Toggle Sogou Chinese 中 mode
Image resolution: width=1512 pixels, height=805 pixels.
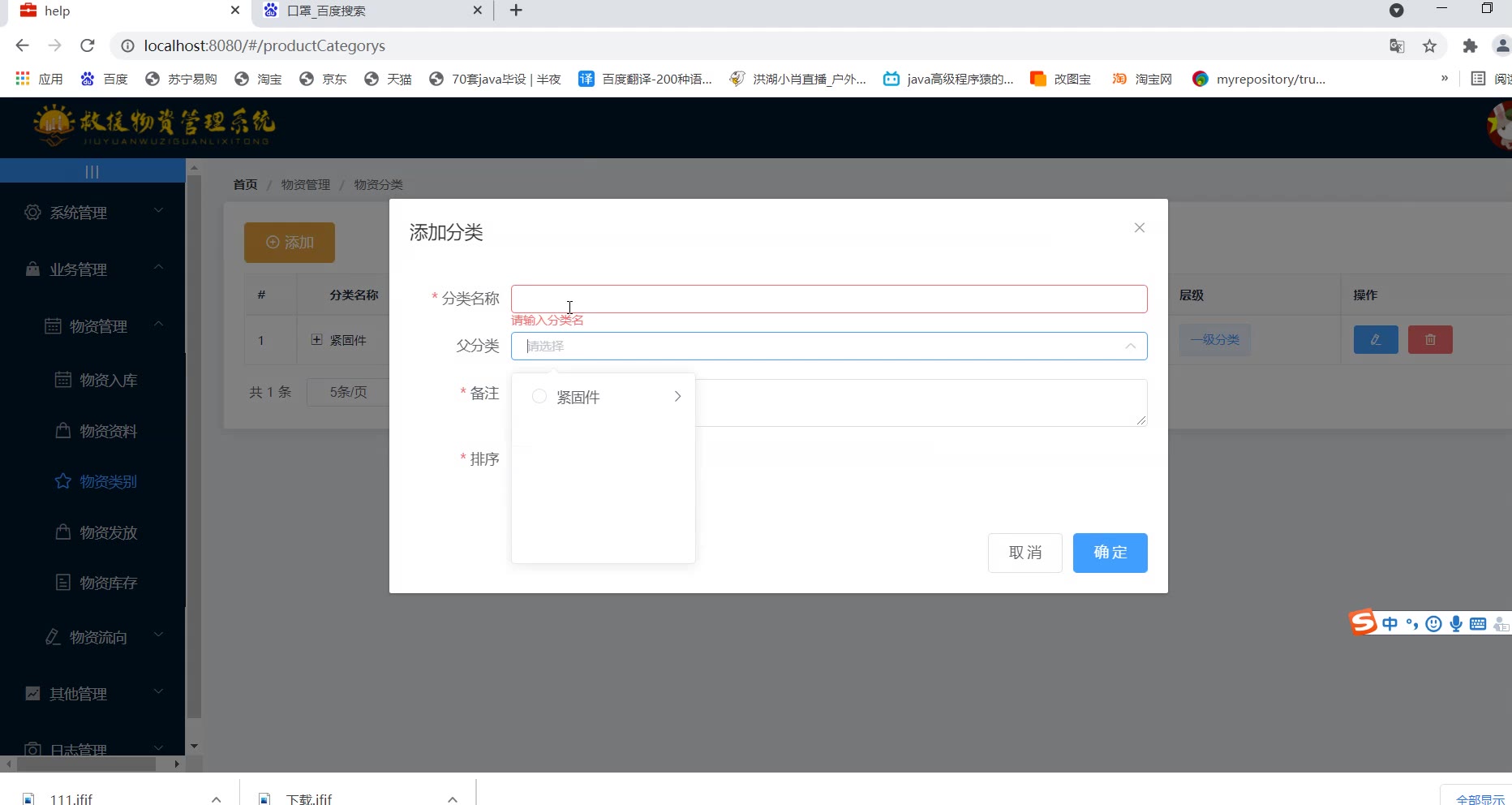click(x=1390, y=623)
